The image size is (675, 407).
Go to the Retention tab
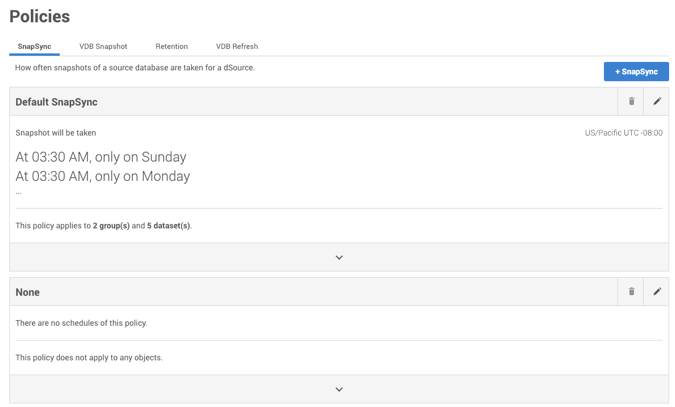pyautogui.click(x=171, y=46)
